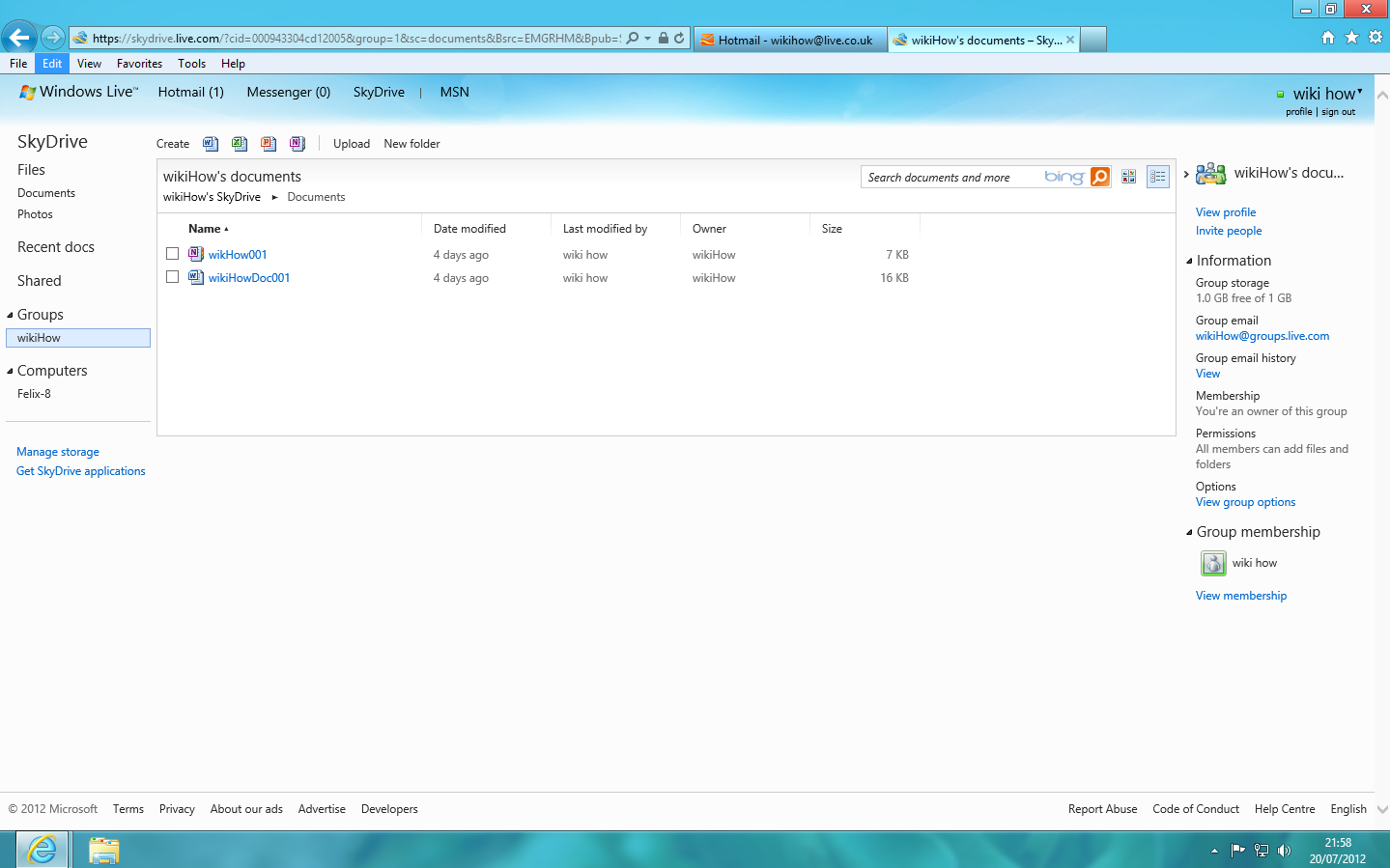This screenshot has height=868, width=1390.
Task: Select the wikiHow group in sidebar
Action: (x=78, y=338)
